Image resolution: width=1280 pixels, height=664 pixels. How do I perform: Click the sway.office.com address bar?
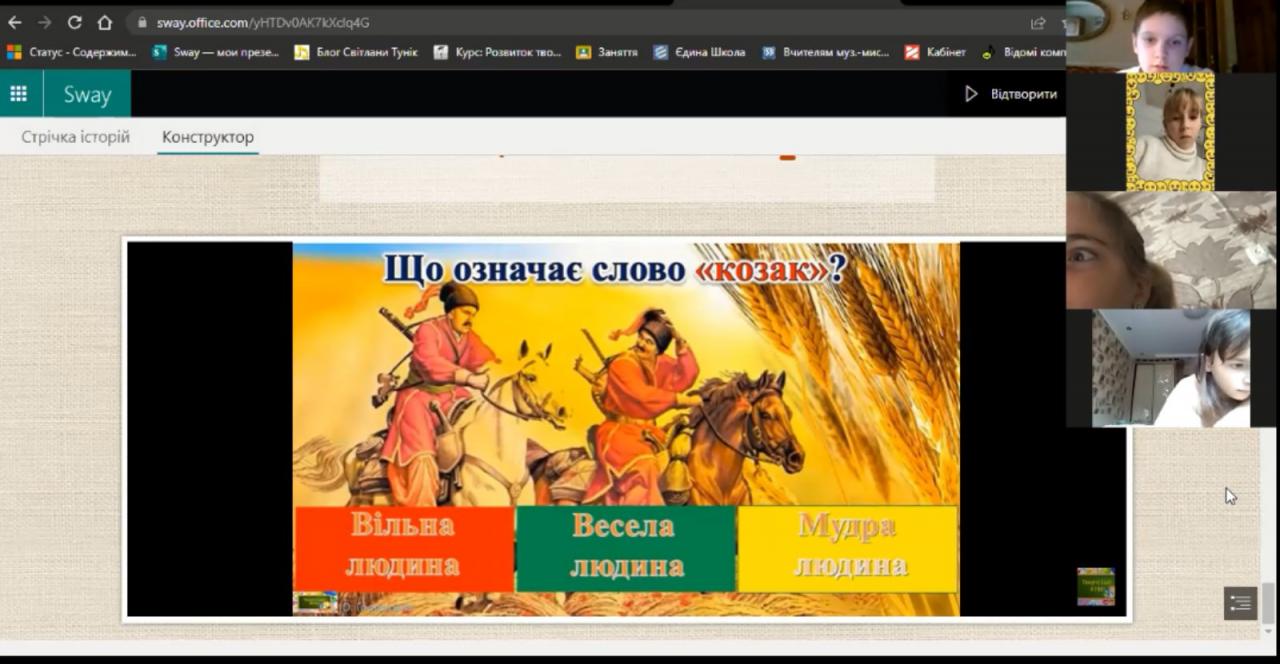[580, 22]
